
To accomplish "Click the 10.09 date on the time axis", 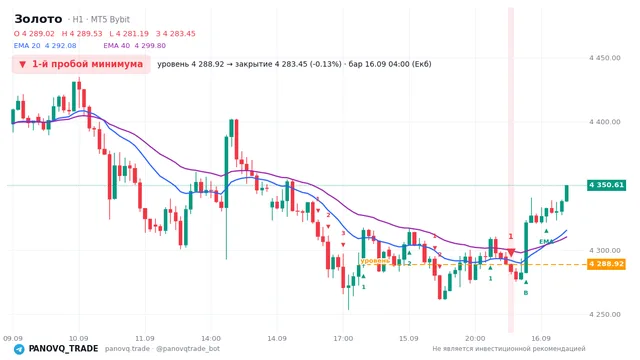I will (78, 338).
